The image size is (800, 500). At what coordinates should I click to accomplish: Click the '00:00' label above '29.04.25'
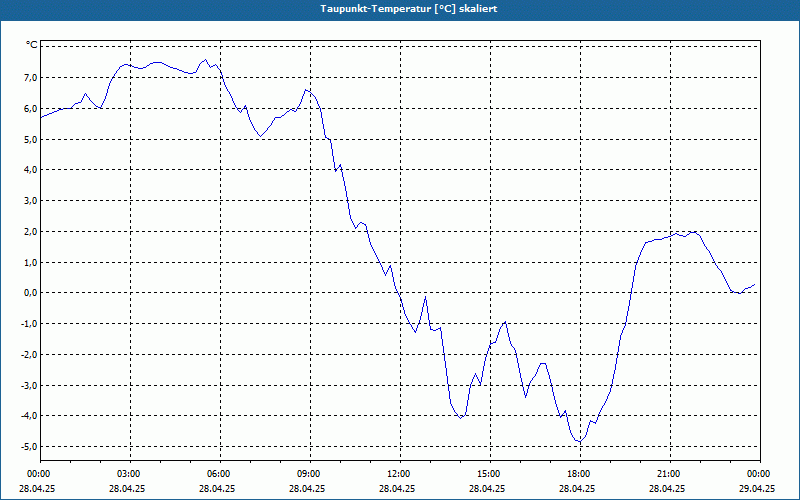tap(760, 474)
